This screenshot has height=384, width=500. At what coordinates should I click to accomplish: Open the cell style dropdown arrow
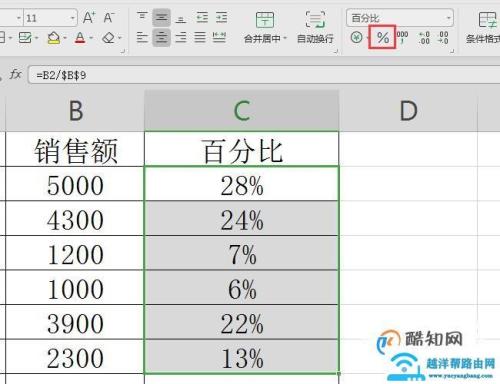point(36,38)
